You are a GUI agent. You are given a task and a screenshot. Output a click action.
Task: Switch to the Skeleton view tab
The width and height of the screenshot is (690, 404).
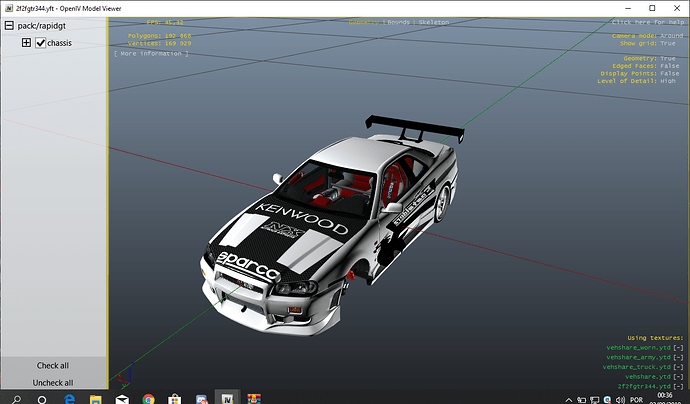(432, 21)
